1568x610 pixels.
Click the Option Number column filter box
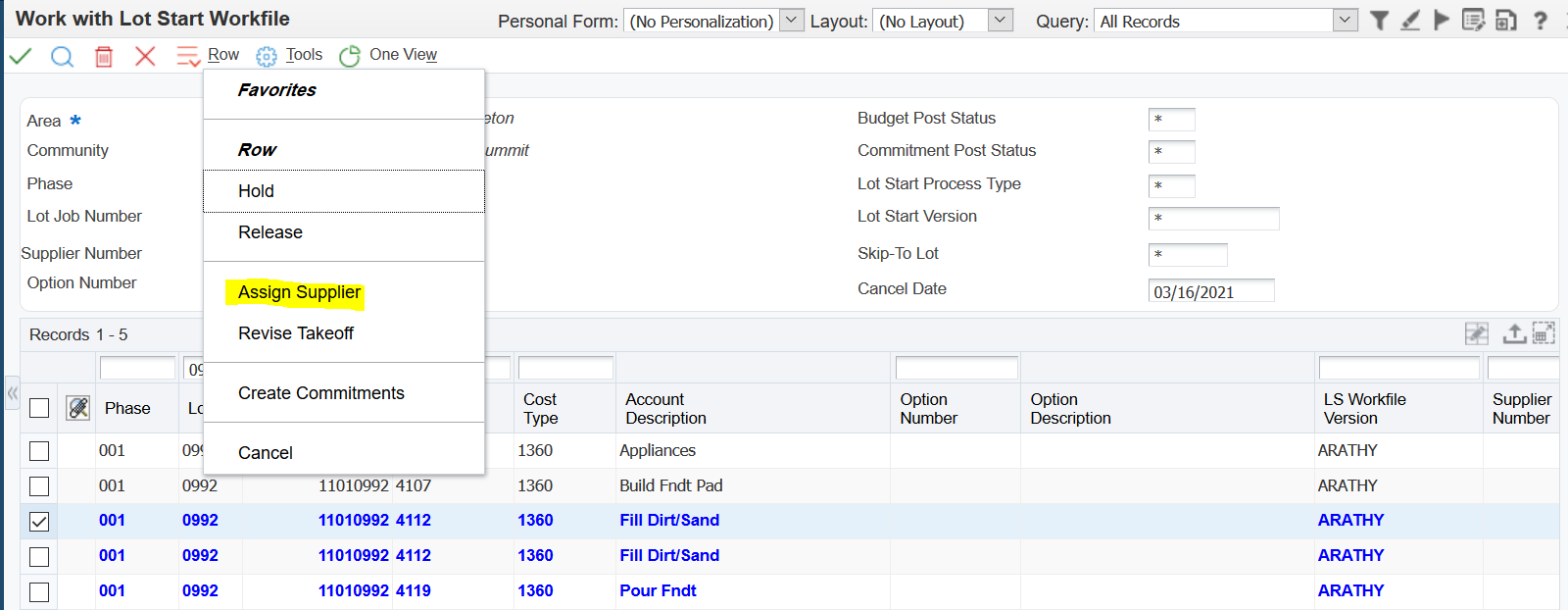(956, 369)
